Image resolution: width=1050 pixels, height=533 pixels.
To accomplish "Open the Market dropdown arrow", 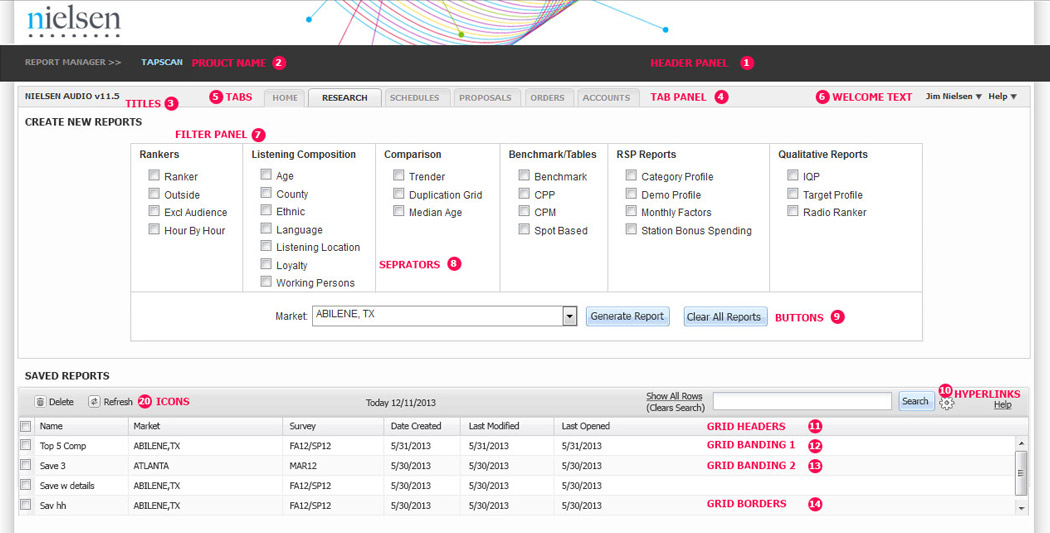I will pos(570,316).
